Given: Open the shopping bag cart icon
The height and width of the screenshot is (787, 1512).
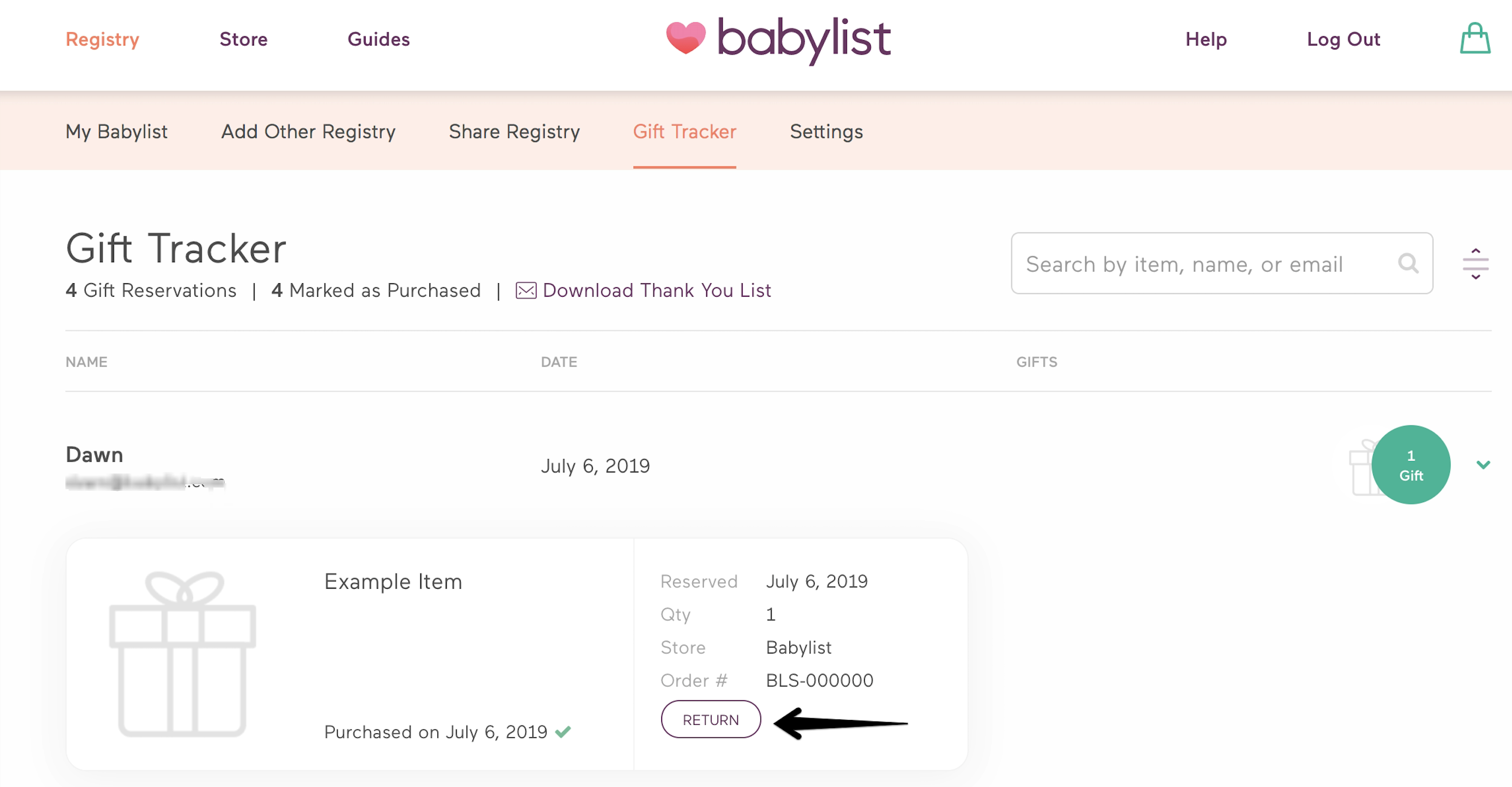Looking at the screenshot, I should click(x=1474, y=39).
